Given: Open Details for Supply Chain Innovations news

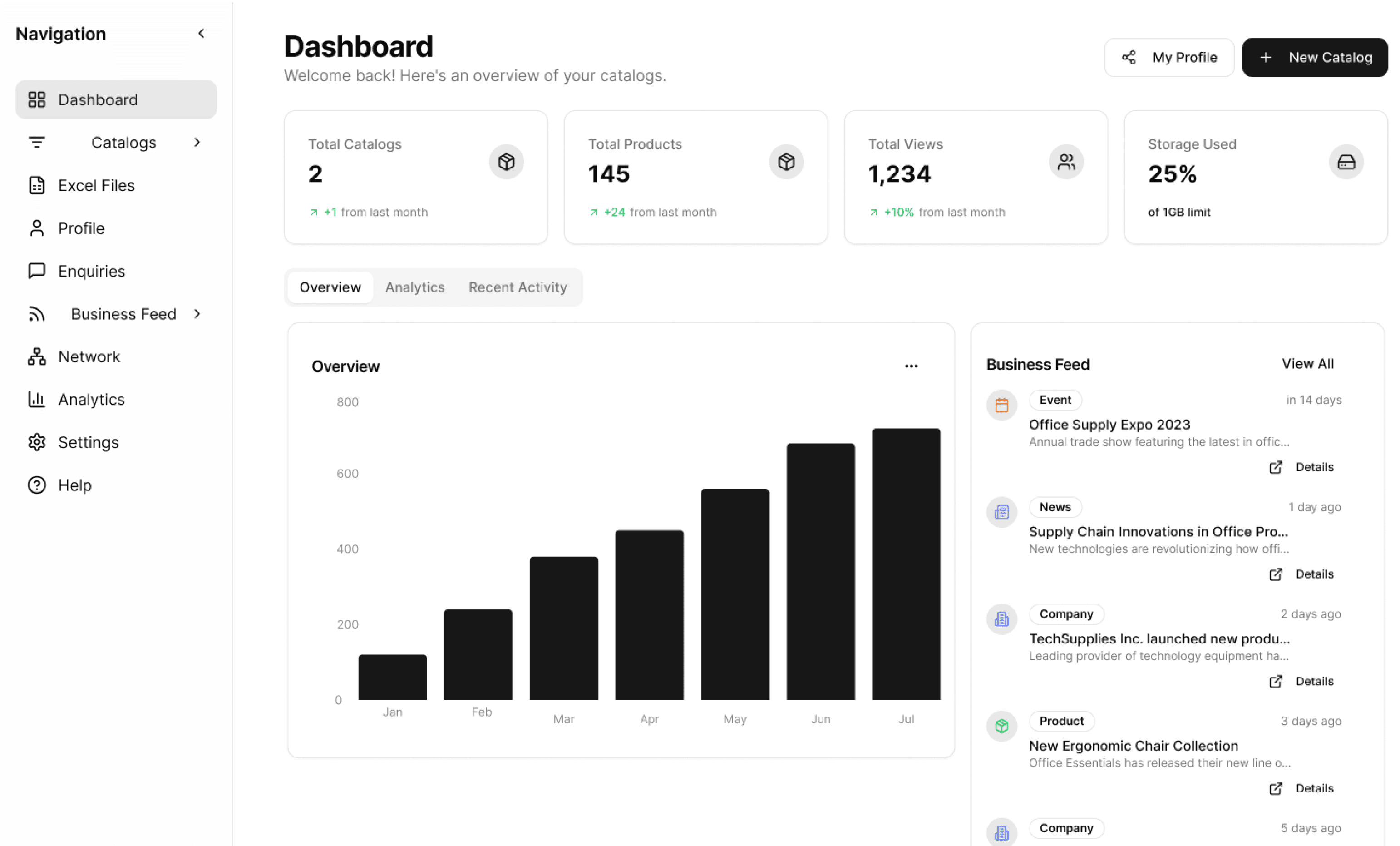Looking at the screenshot, I should coord(1301,574).
